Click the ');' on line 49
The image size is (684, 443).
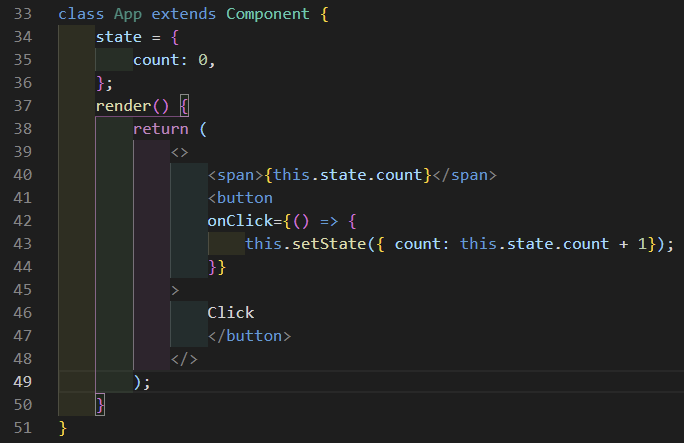tap(142, 382)
